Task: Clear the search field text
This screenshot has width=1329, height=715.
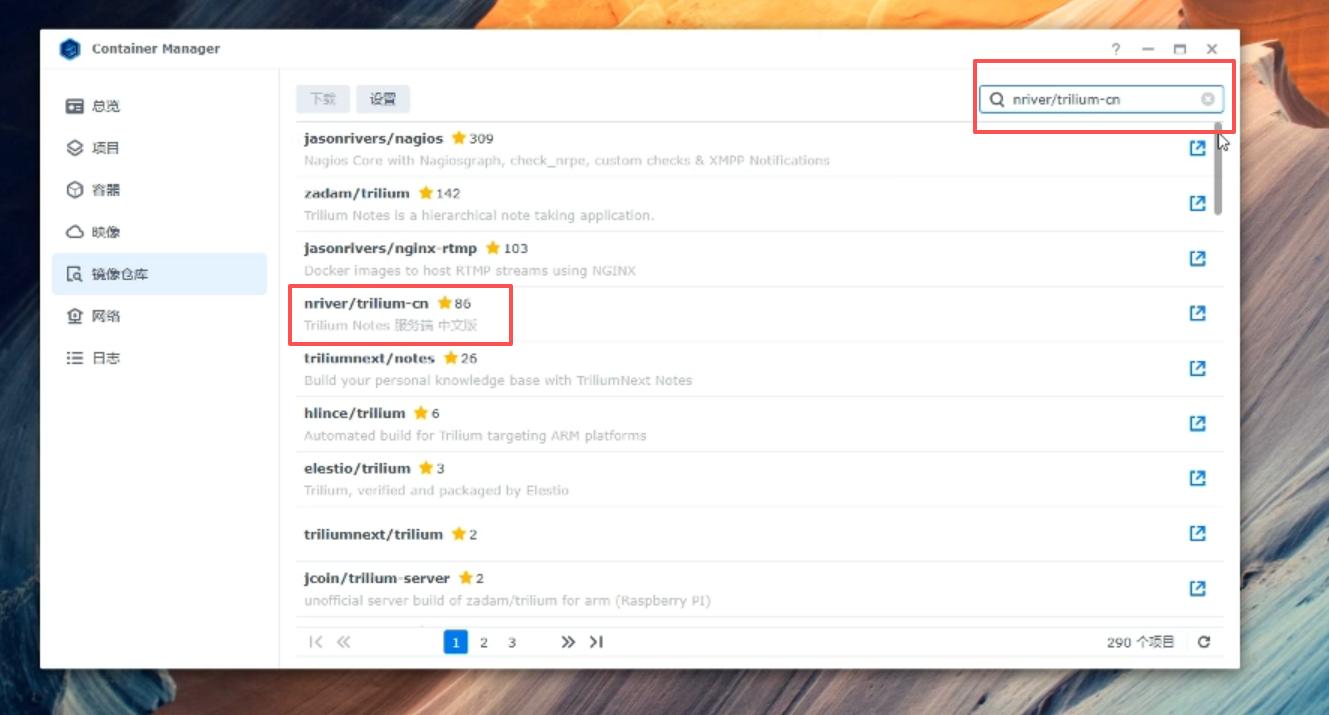Action: (x=1208, y=99)
